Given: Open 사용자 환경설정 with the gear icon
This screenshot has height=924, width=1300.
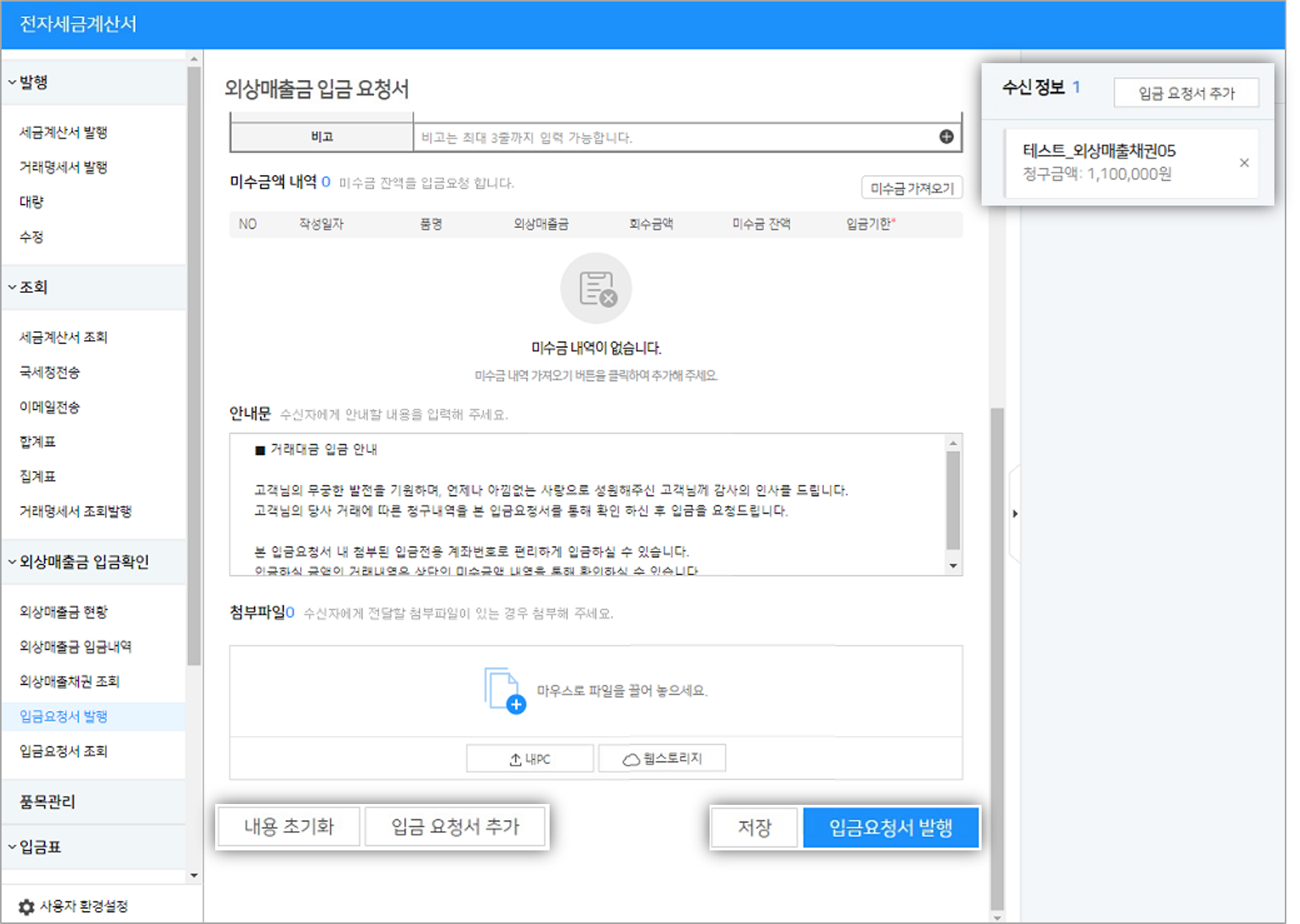Looking at the screenshot, I should (x=25, y=906).
